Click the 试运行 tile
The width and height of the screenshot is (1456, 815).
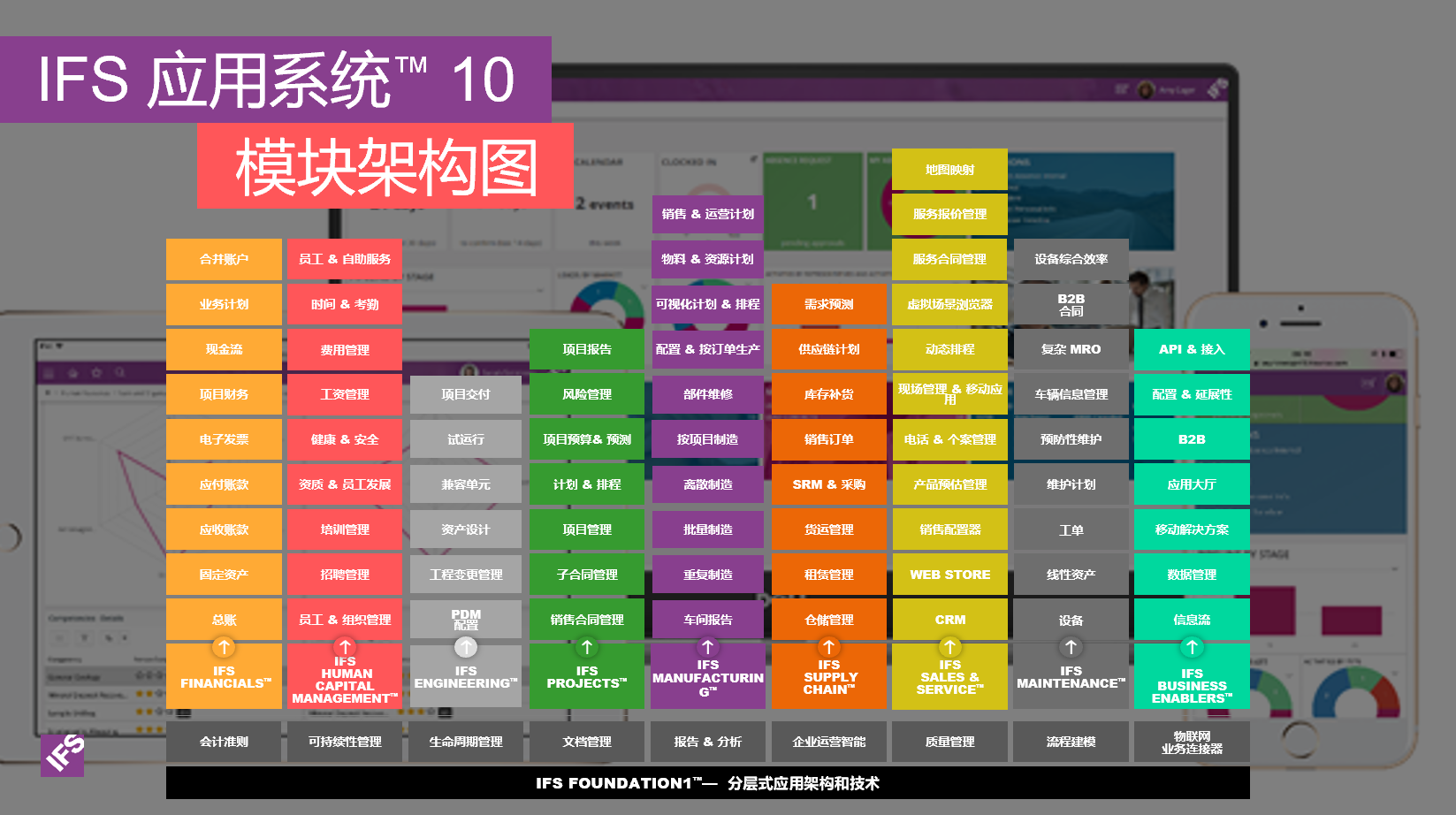point(466,439)
